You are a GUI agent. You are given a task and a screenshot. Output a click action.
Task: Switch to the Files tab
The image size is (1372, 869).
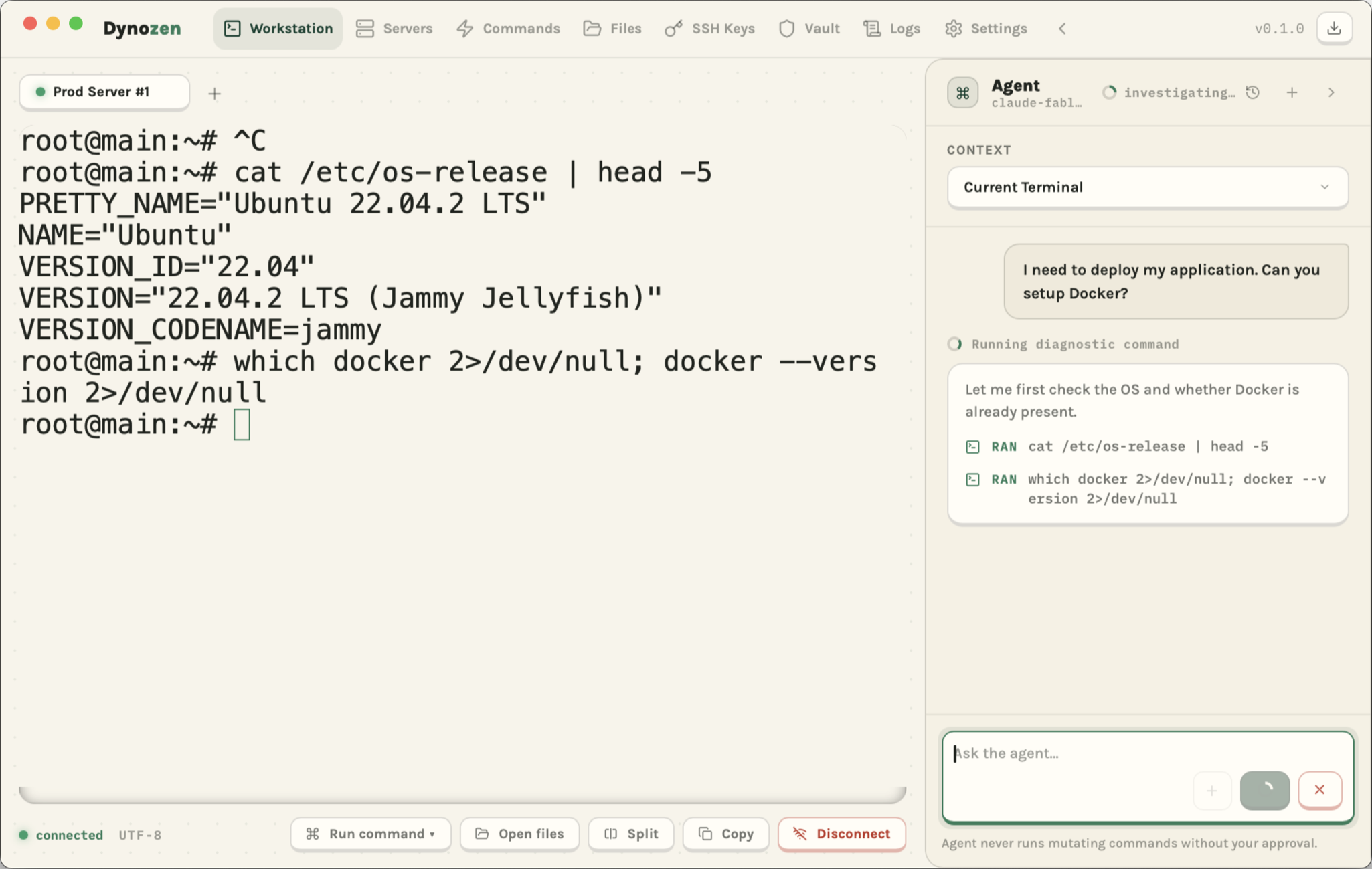pos(612,29)
